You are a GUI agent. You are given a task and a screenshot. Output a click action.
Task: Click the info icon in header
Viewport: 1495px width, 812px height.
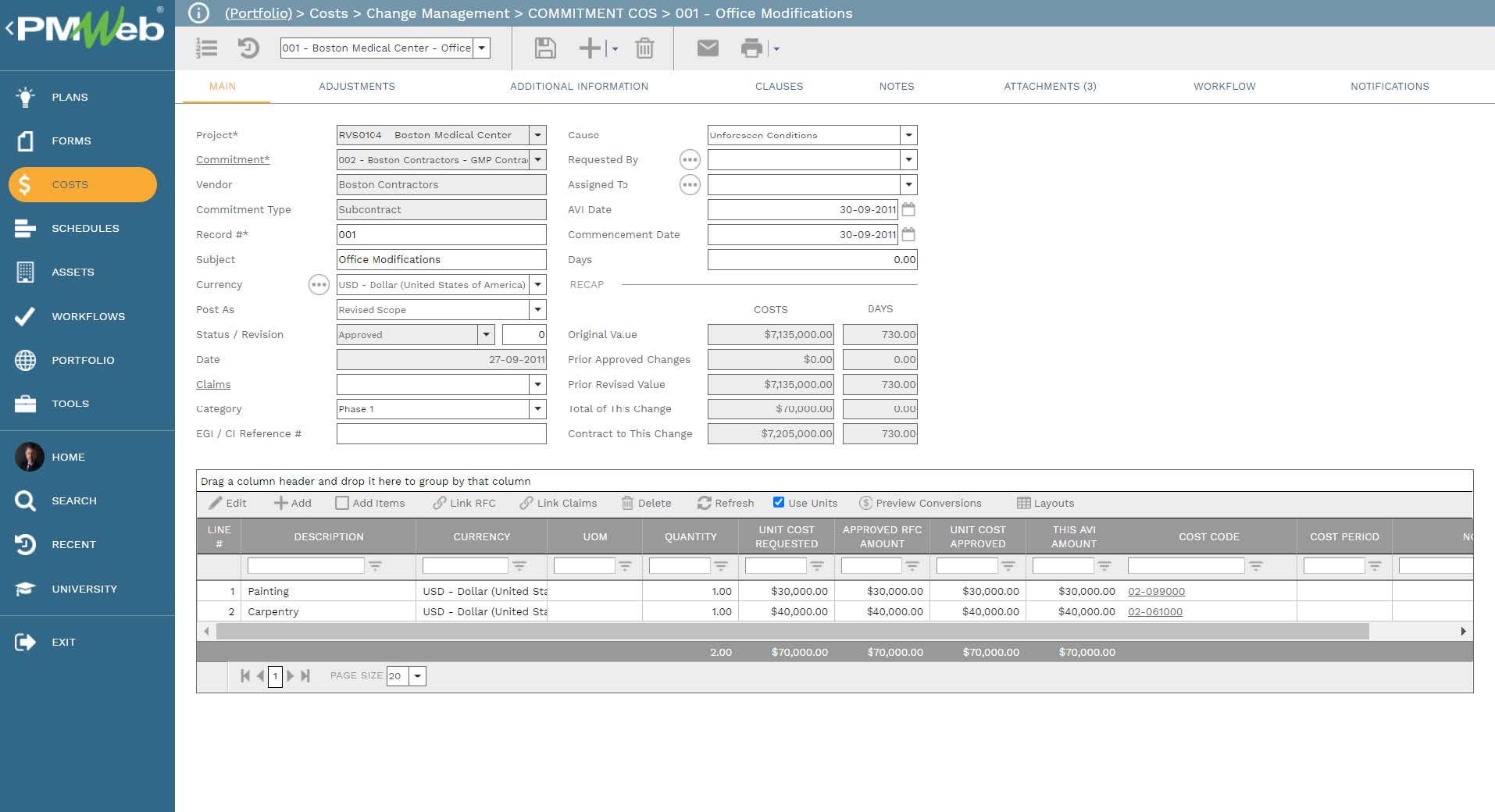click(x=199, y=13)
